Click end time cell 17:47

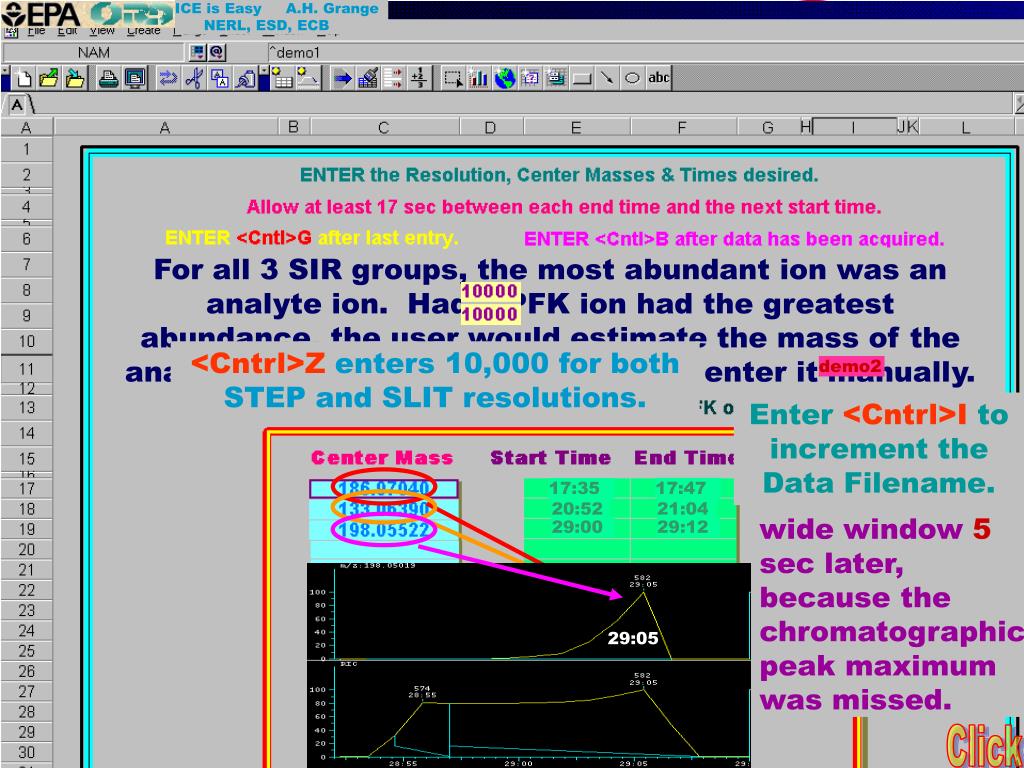point(682,487)
